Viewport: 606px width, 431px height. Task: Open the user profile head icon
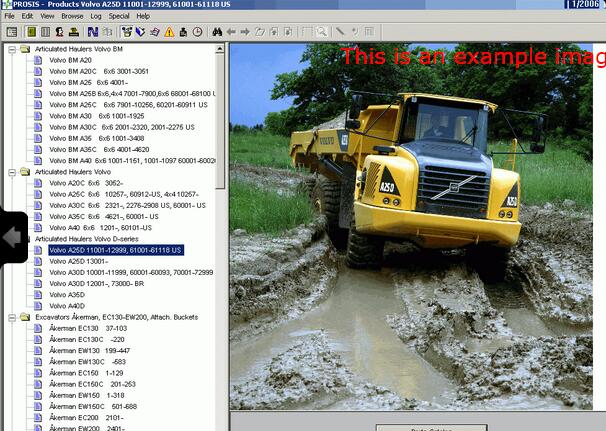tap(60, 32)
